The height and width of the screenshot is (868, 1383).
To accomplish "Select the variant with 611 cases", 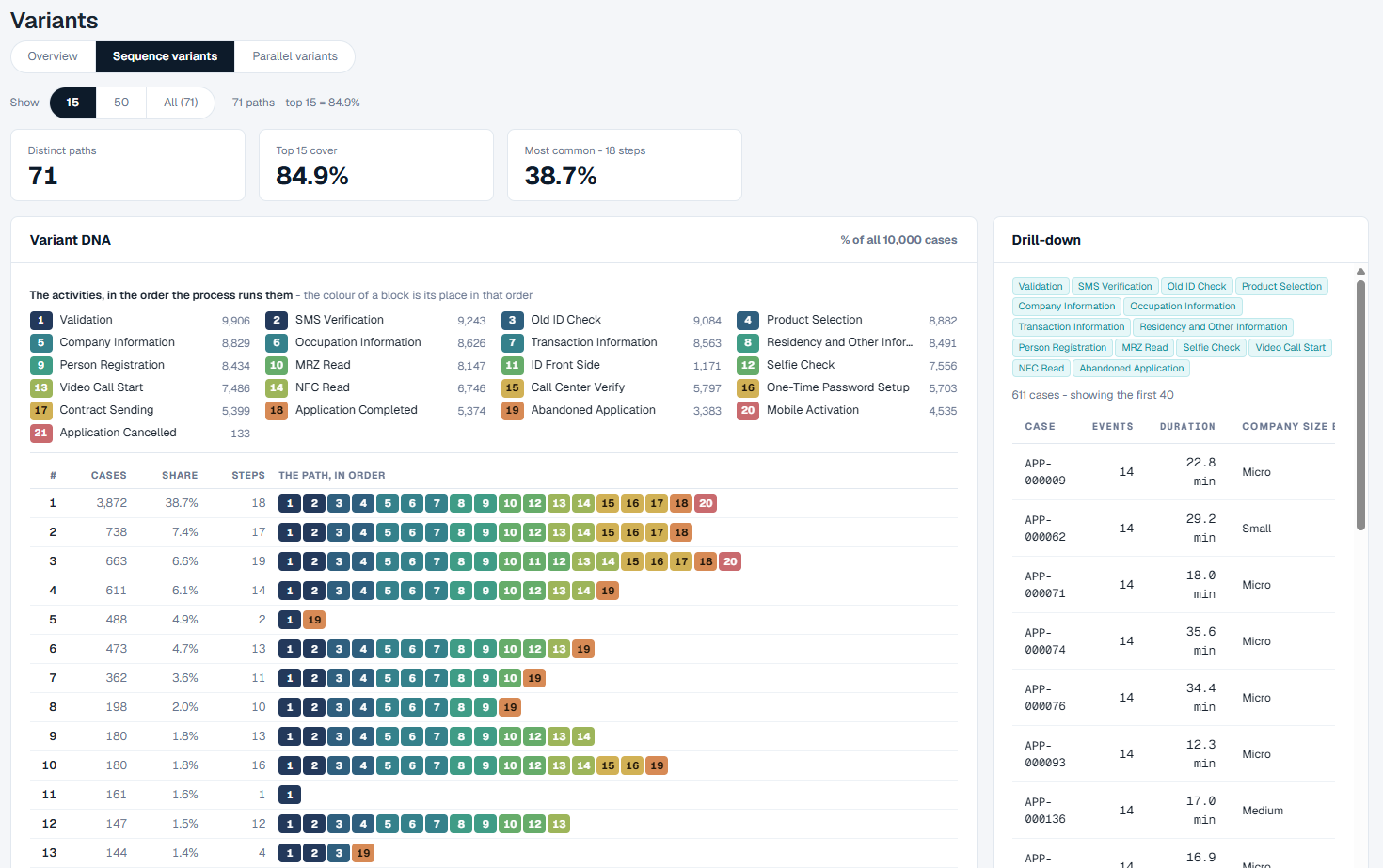I will point(494,591).
